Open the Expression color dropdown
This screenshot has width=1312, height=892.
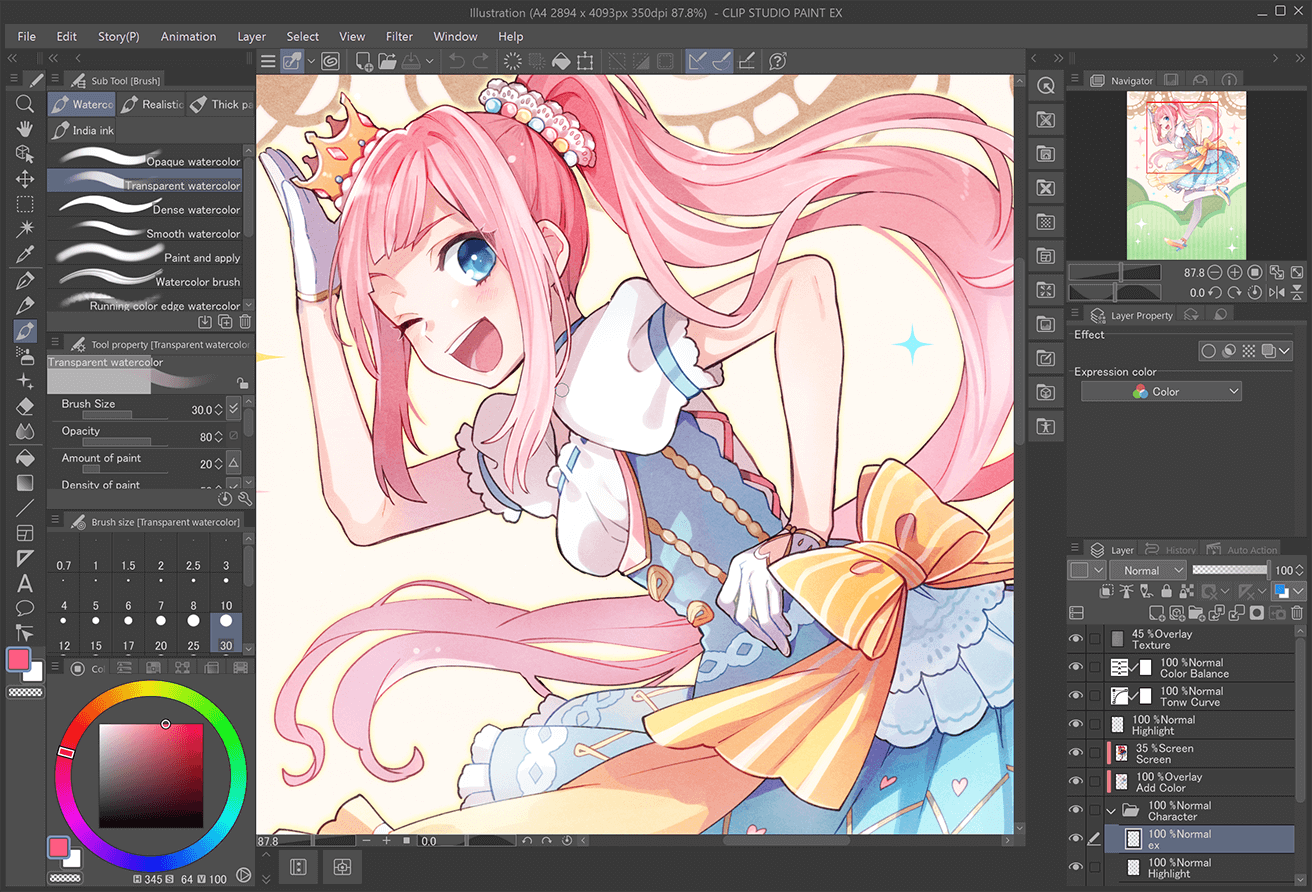(x=1160, y=391)
